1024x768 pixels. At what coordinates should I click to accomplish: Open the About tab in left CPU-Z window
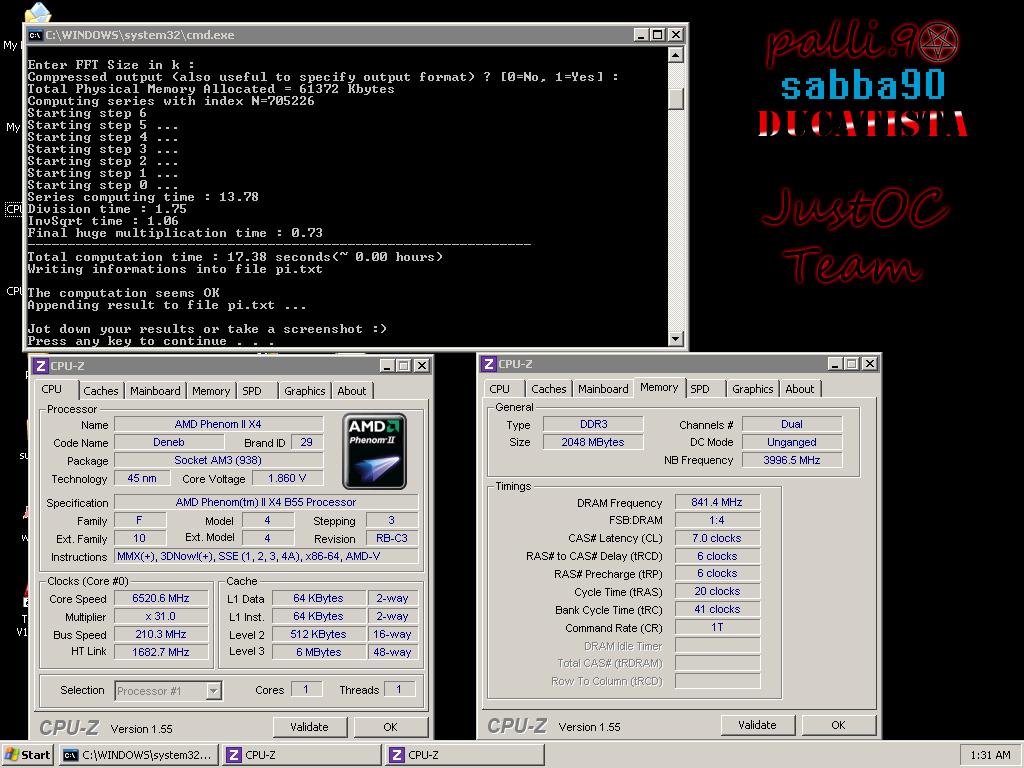(352, 391)
